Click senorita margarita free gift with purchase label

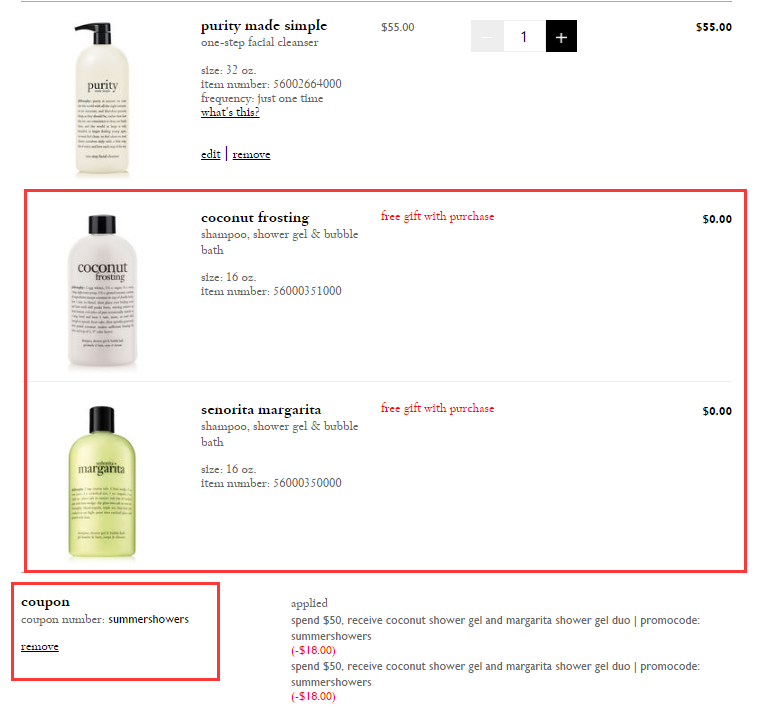(437, 408)
